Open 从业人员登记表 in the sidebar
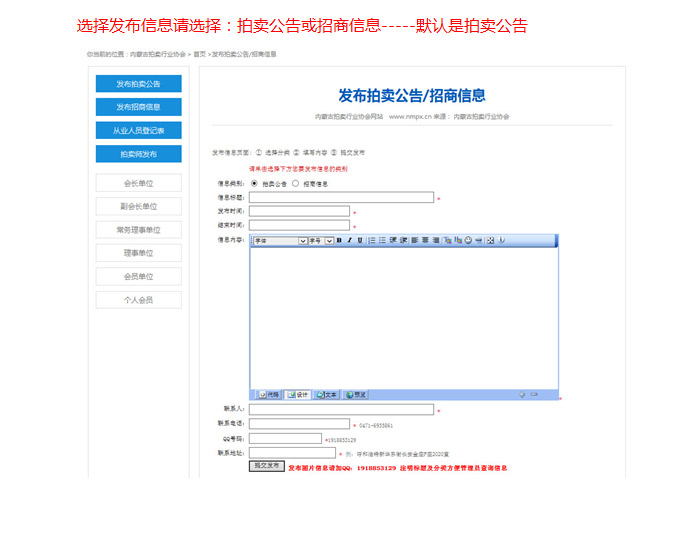 pos(138,130)
